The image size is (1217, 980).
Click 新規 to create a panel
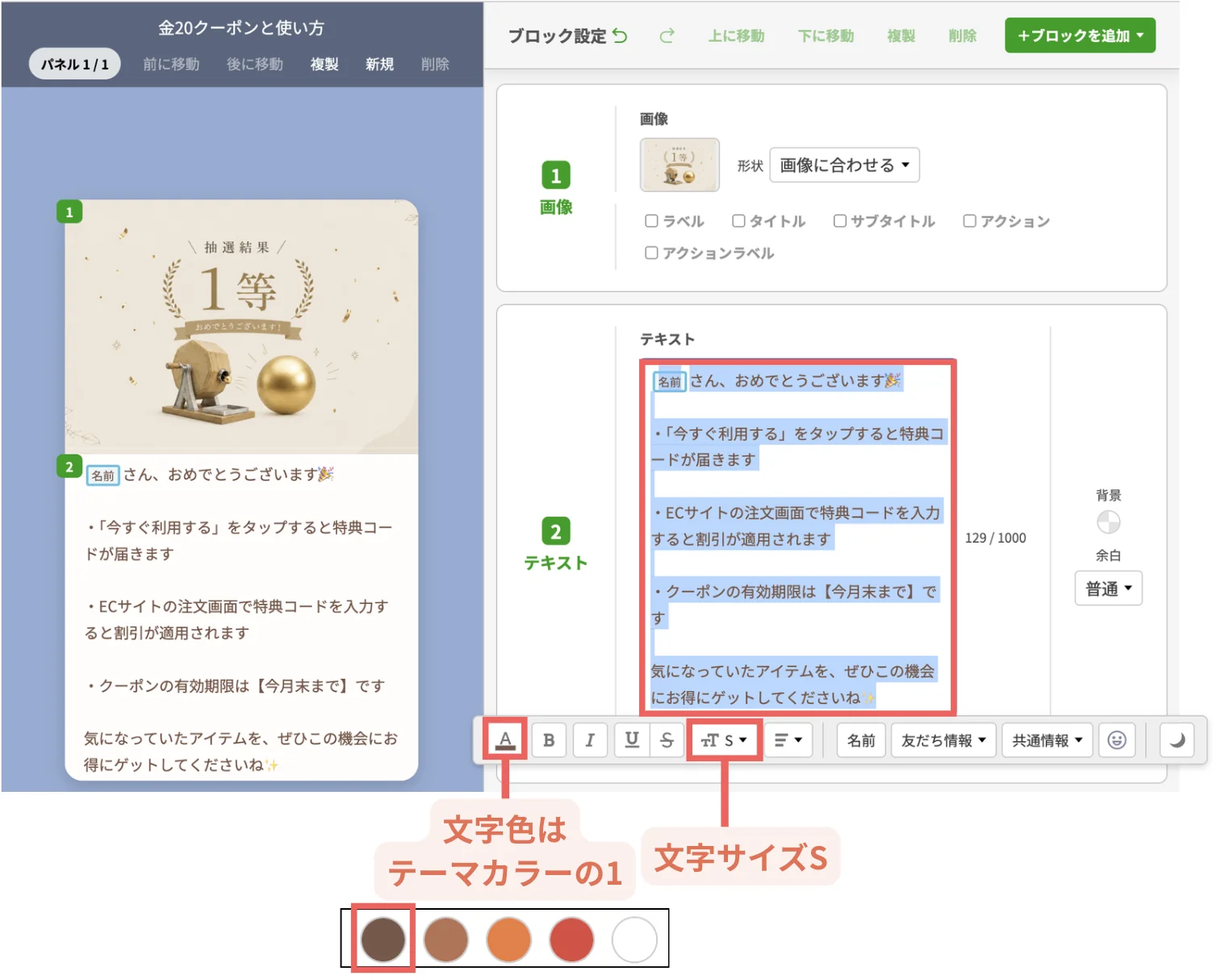point(379,64)
